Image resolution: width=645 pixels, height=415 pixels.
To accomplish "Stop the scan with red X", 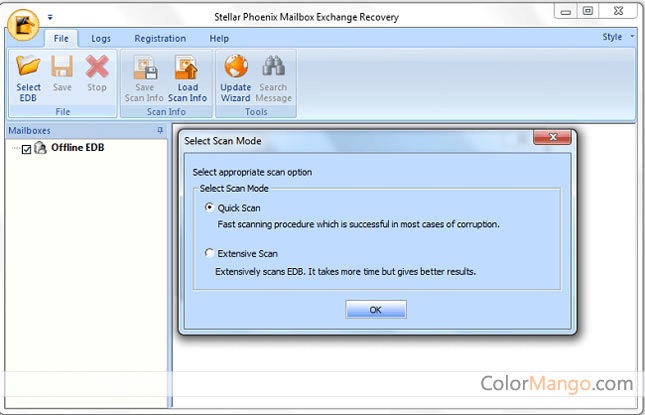I will click(x=97, y=73).
